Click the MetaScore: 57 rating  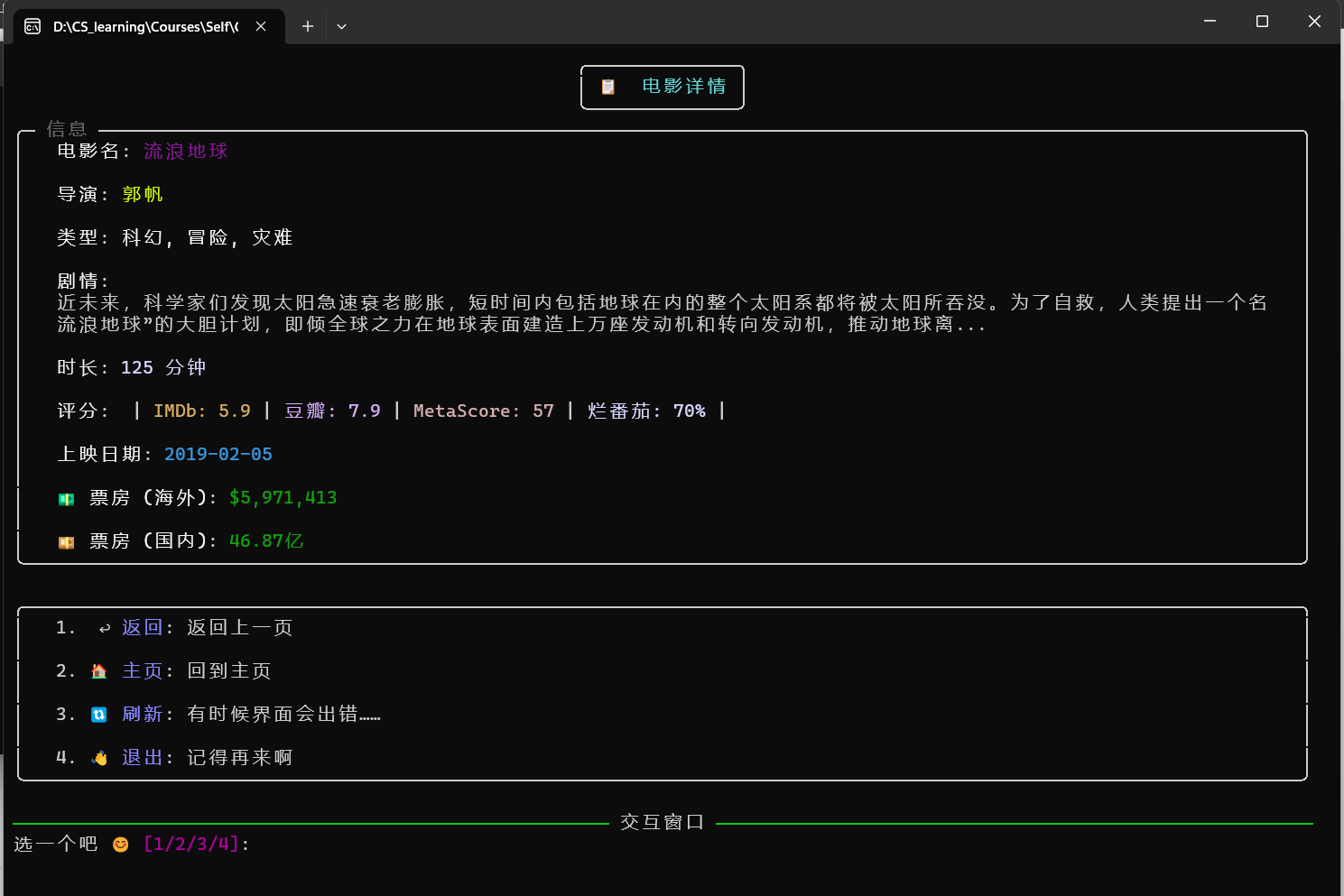pos(484,411)
